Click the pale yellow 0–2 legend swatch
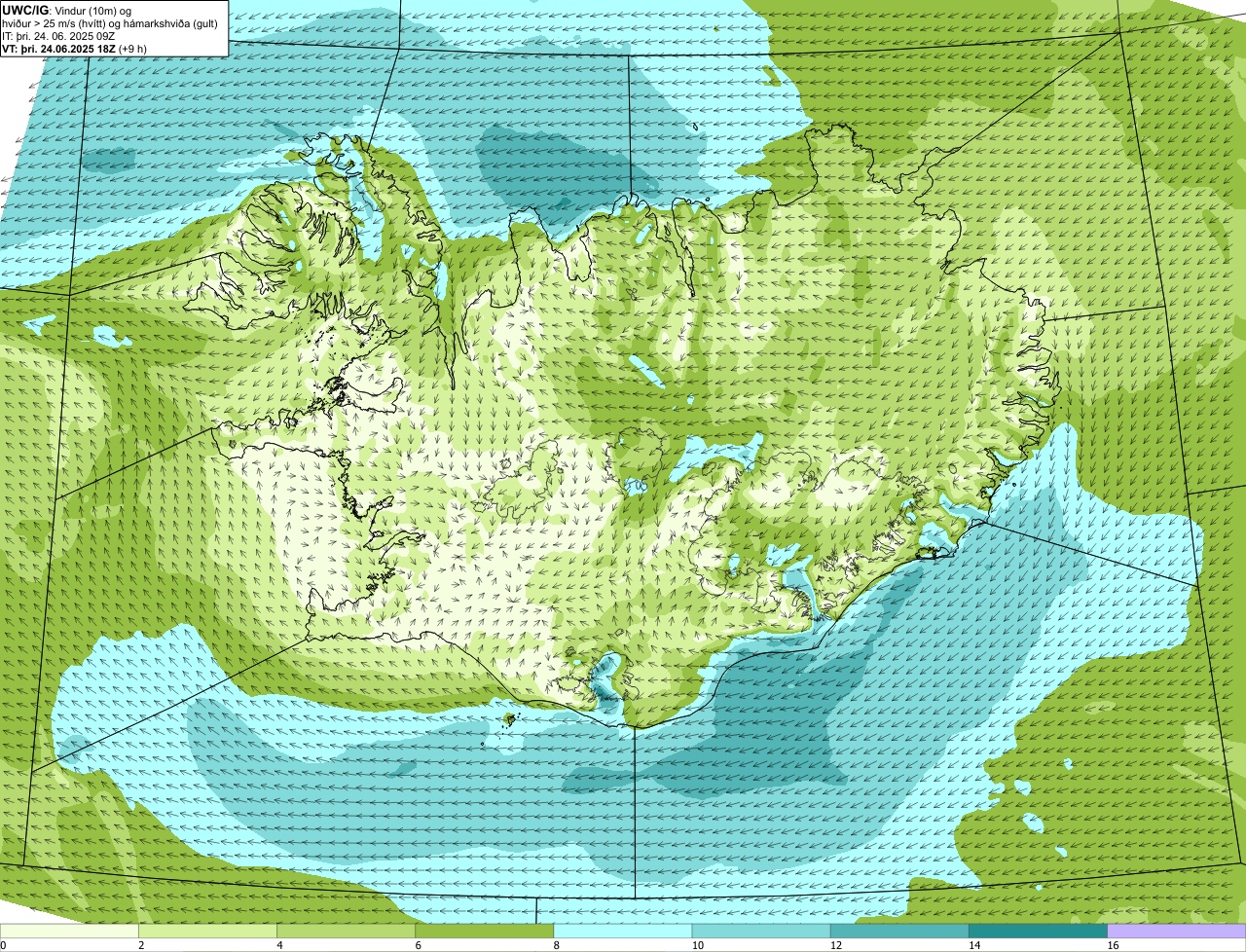 tap(69, 931)
